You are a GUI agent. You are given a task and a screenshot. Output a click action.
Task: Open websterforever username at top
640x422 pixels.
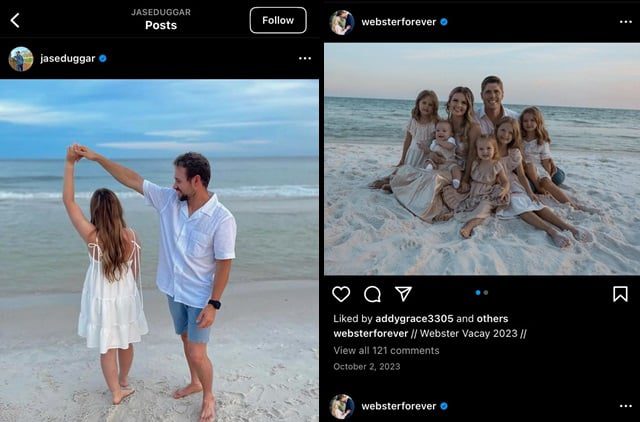pyautogui.click(x=398, y=21)
